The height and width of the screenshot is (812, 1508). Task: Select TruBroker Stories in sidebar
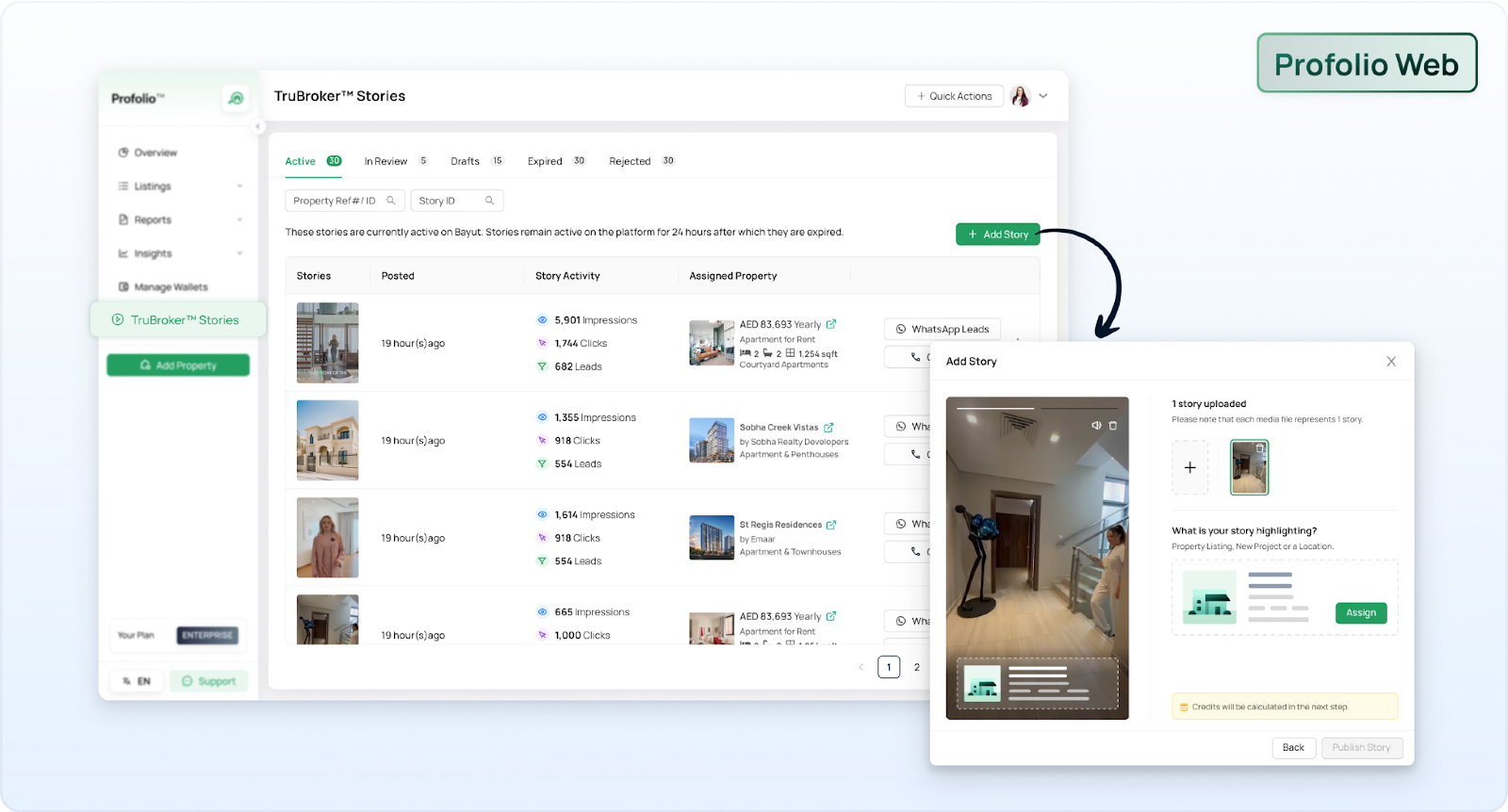coord(178,320)
